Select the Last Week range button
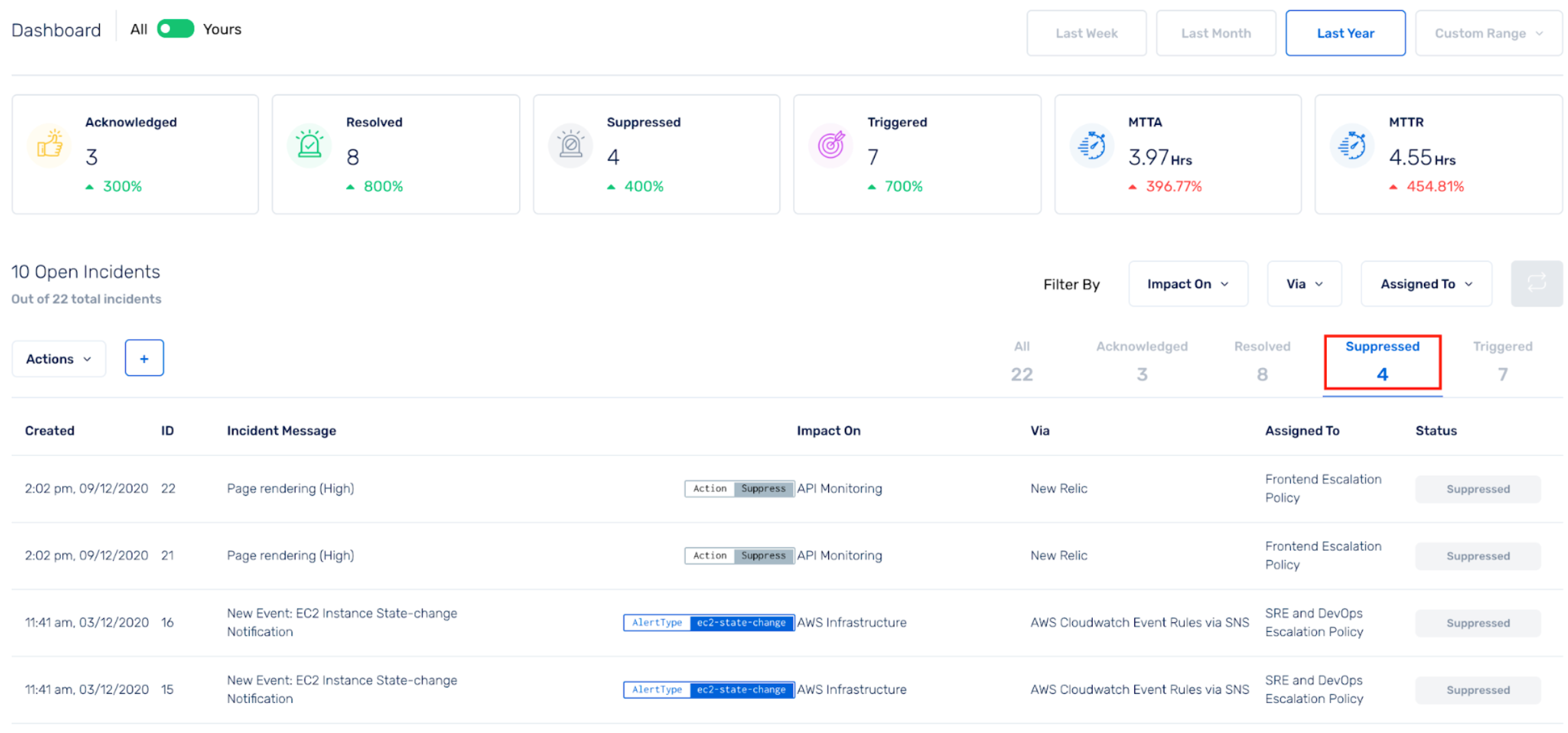1568x733 pixels. [1087, 33]
